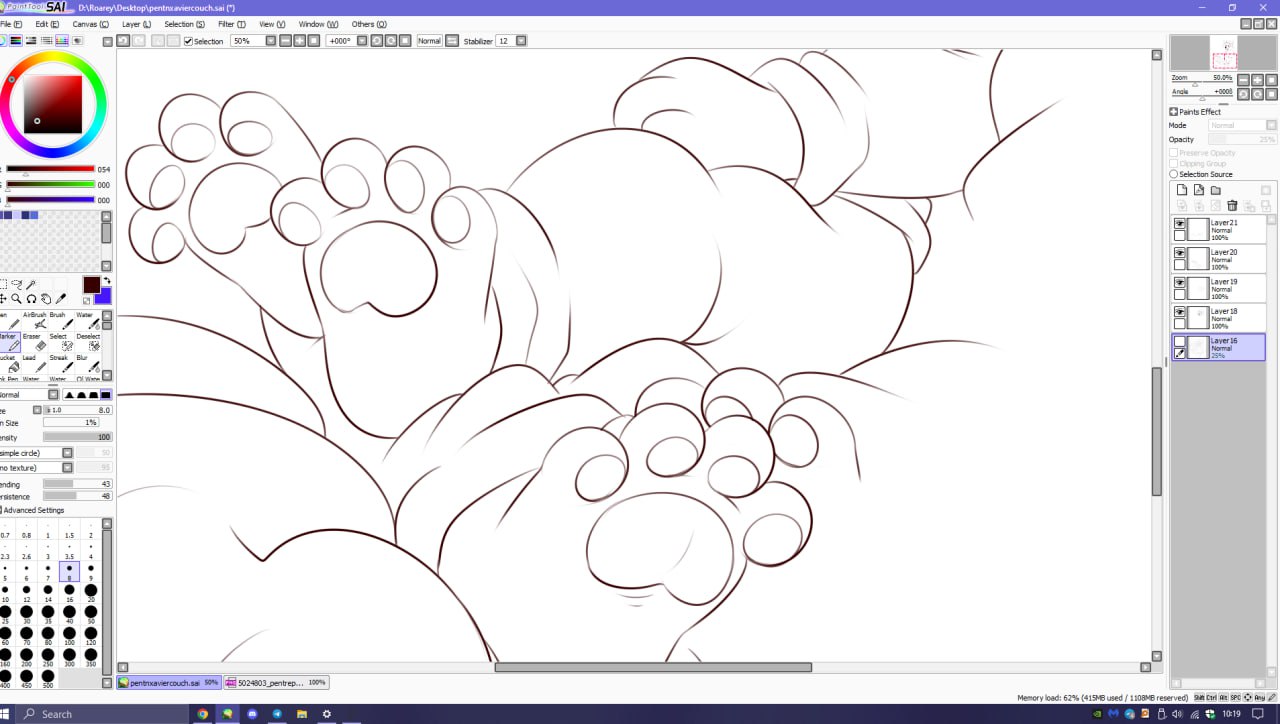
Task: Expand the brush texture (no texture) dropdown
Action: click(67, 467)
